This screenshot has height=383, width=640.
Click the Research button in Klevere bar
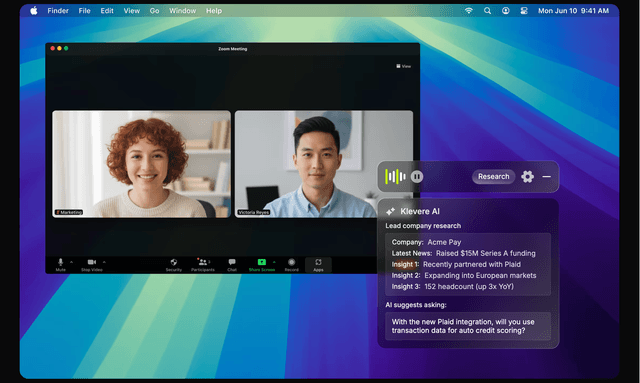coord(493,176)
